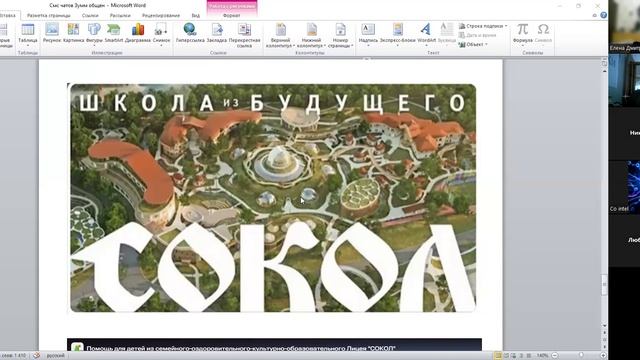Open the Картинка clip art icon

[x=73, y=33]
